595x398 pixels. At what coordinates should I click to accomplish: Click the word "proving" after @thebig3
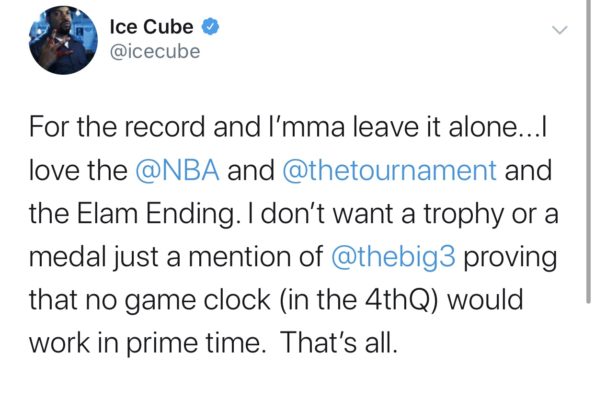pyautogui.click(x=510, y=258)
